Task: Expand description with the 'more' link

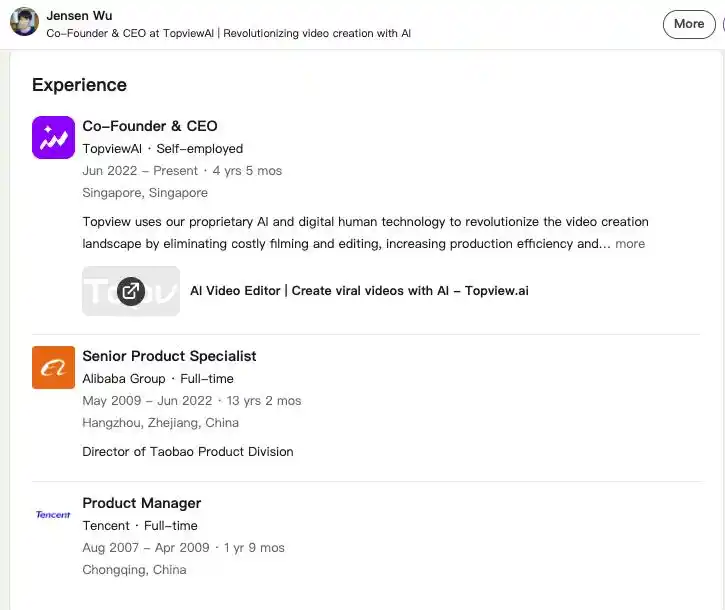Action: (630, 244)
